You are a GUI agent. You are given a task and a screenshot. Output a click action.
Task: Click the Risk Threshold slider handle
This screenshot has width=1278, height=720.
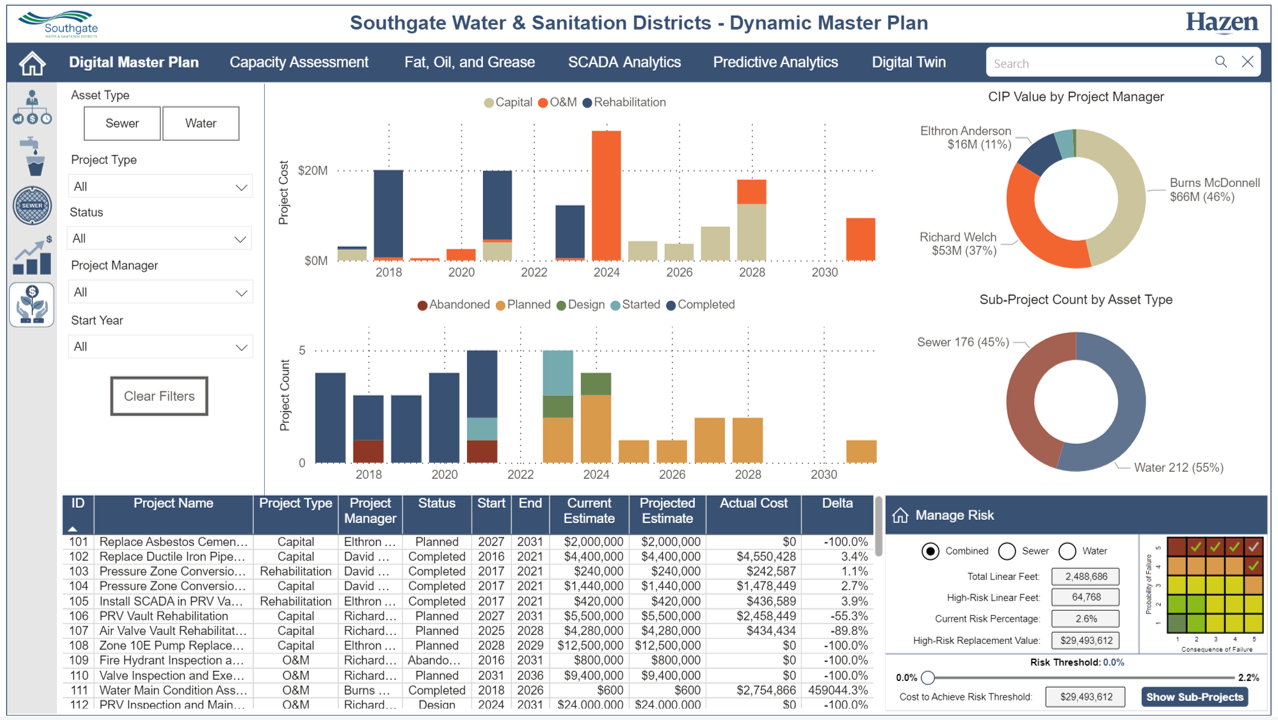tap(928, 678)
